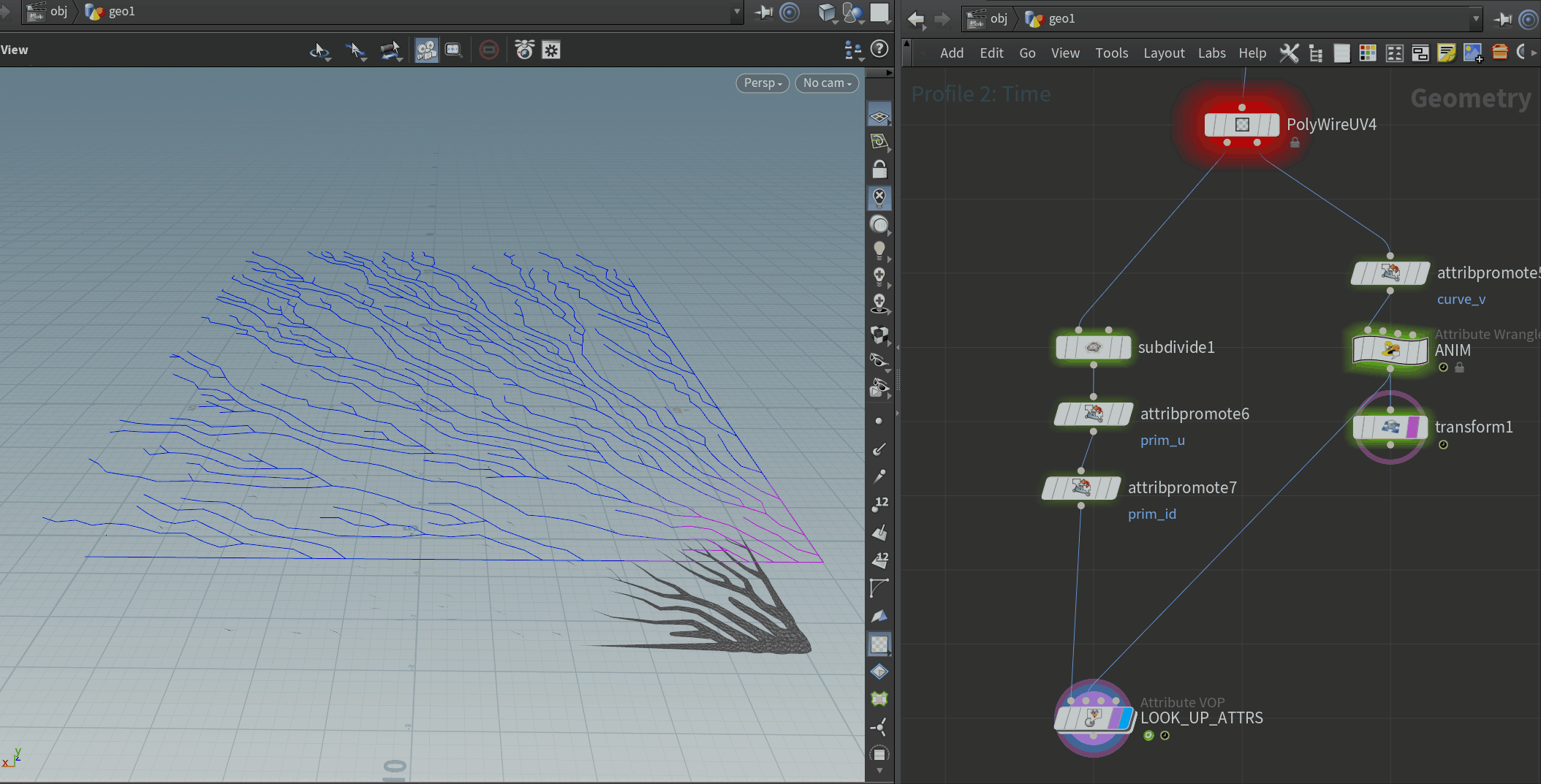Show the tree view list icon
The image size is (1541, 784).
click(1316, 53)
